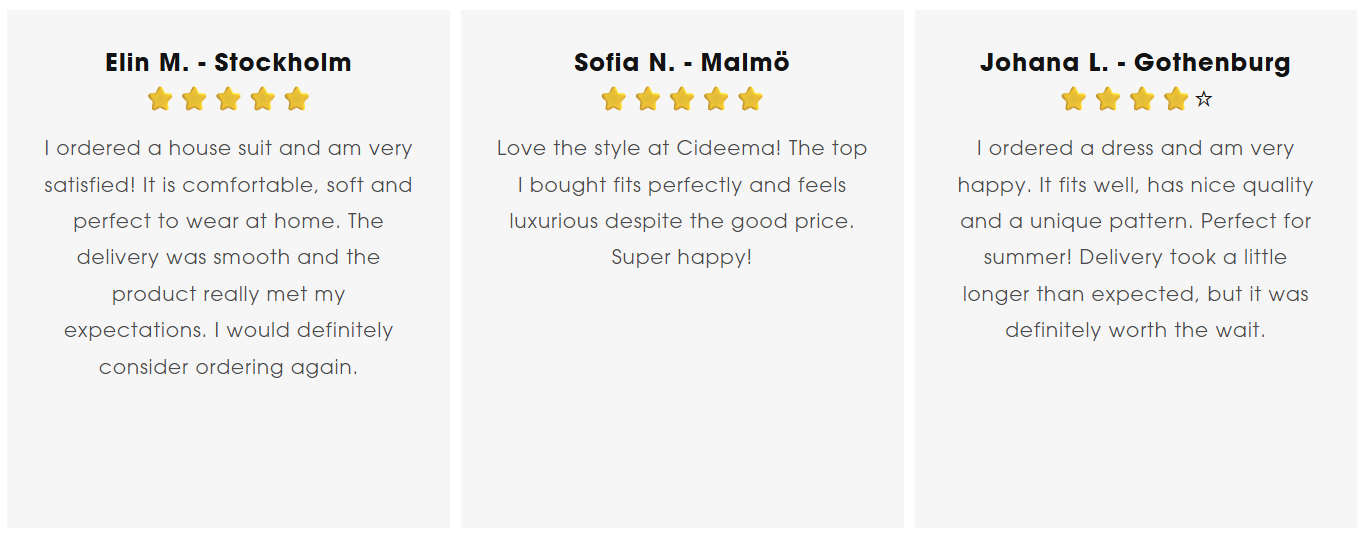The height and width of the screenshot is (537, 1363).
Task: Click the third star in Johana L.'s rating
Action: 1142,99
